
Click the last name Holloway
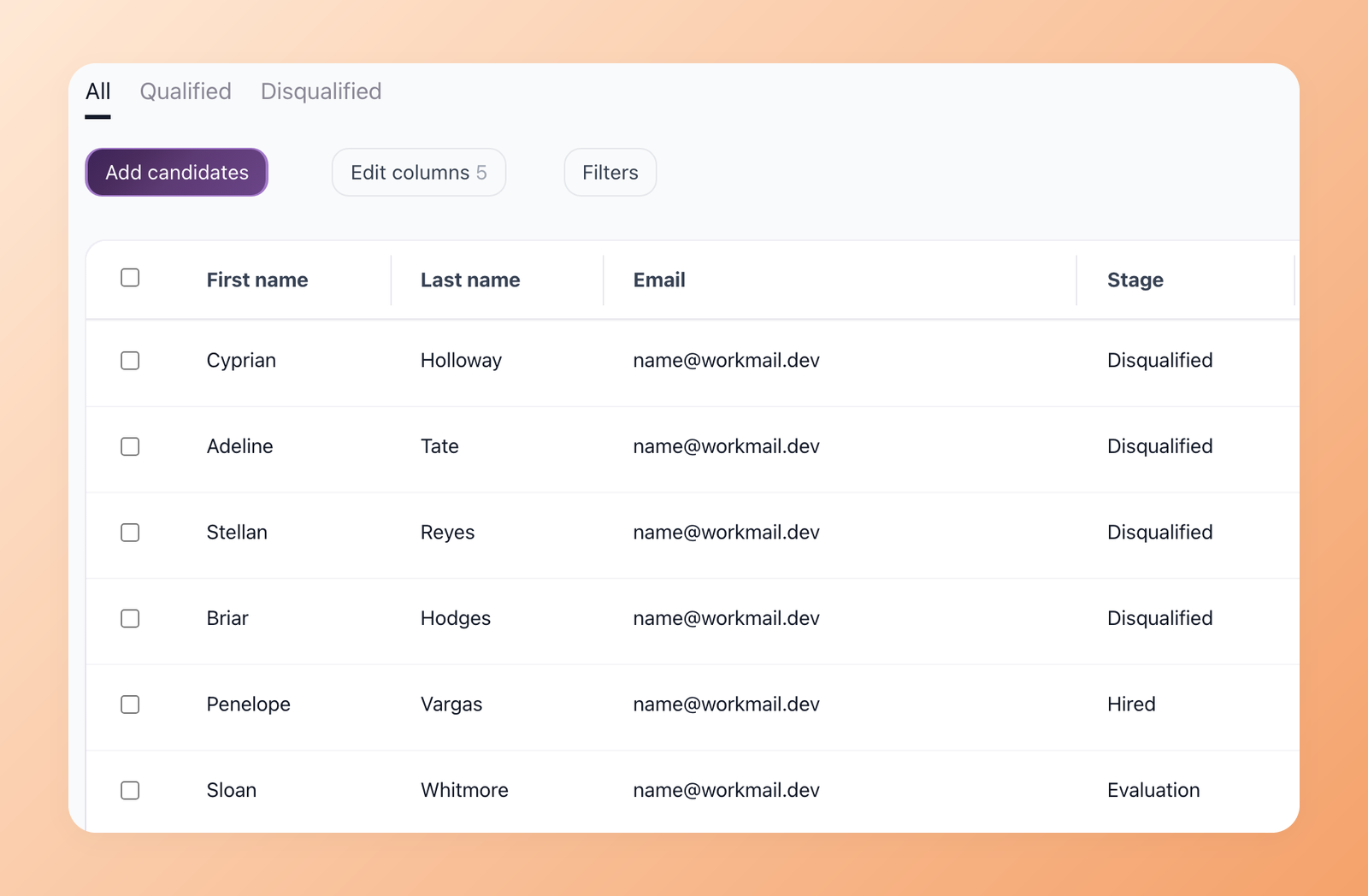(461, 361)
